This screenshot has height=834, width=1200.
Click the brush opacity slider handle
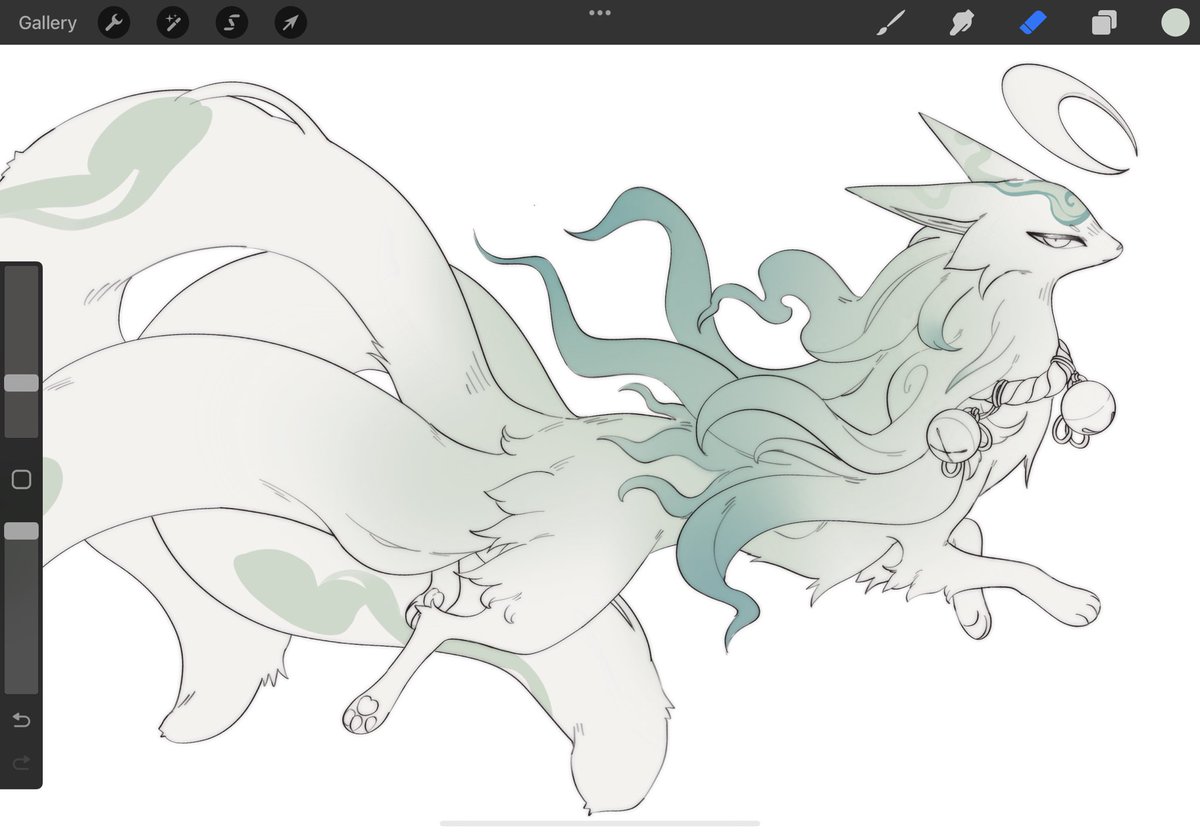point(21,531)
